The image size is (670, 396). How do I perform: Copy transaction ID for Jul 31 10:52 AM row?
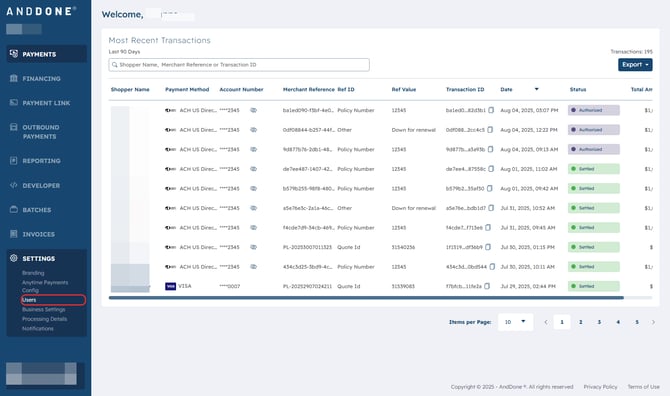(x=491, y=208)
